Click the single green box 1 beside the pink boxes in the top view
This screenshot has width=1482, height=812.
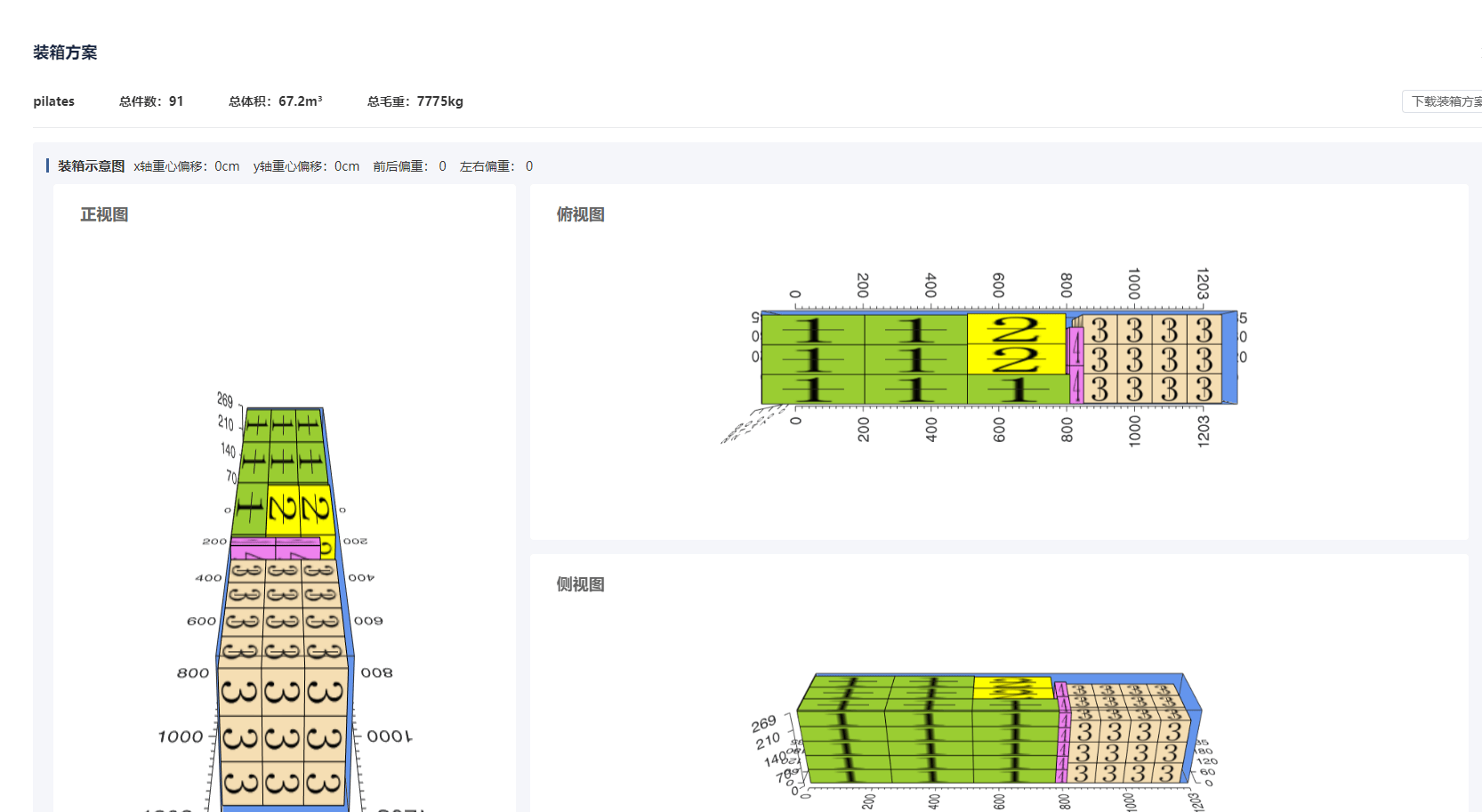click(1017, 390)
